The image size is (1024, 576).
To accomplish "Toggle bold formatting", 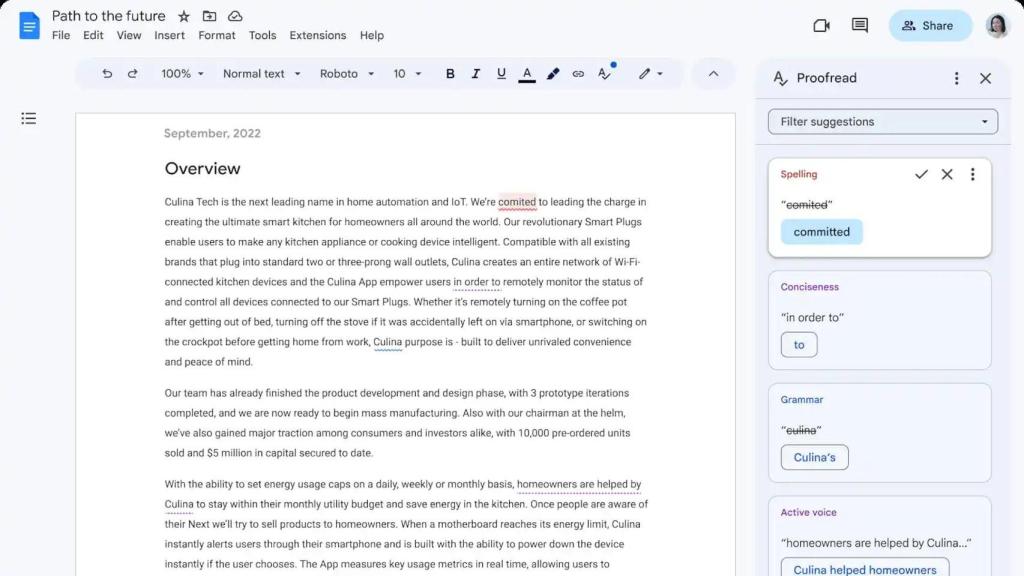I will tap(450, 73).
